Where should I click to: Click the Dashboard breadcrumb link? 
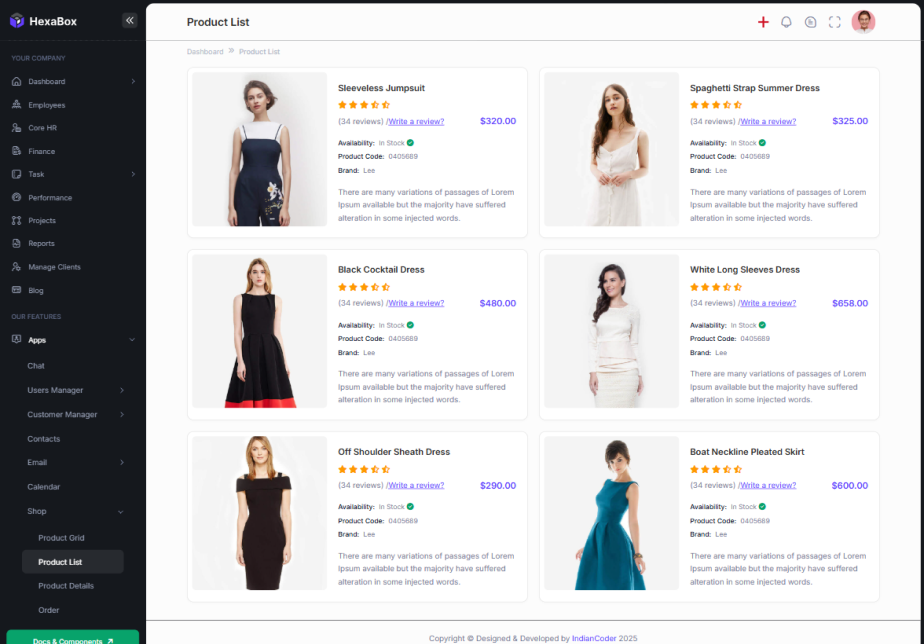click(x=205, y=51)
